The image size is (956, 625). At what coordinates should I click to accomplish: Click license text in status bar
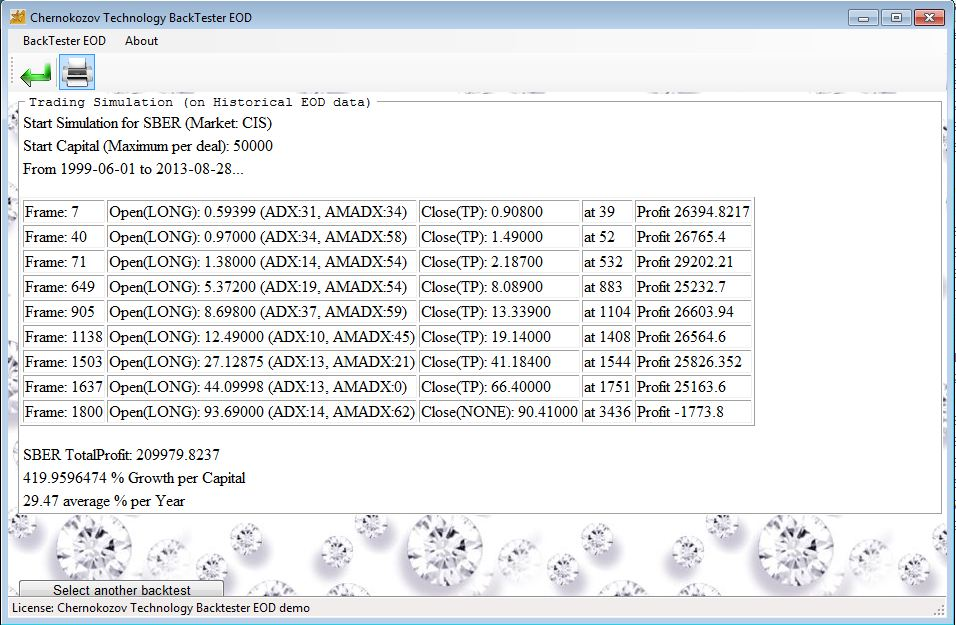pos(161,608)
